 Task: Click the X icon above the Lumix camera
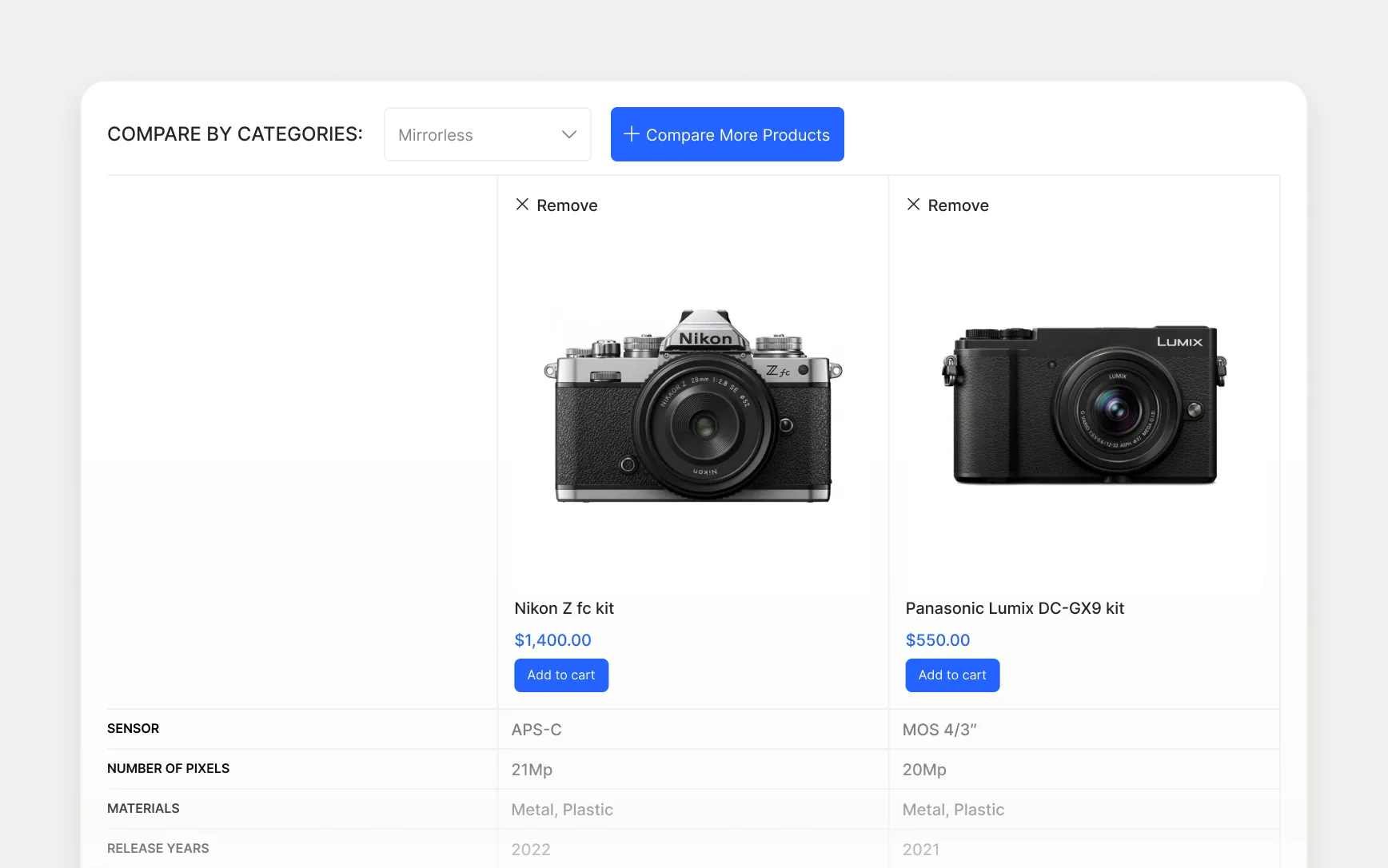(913, 205)
